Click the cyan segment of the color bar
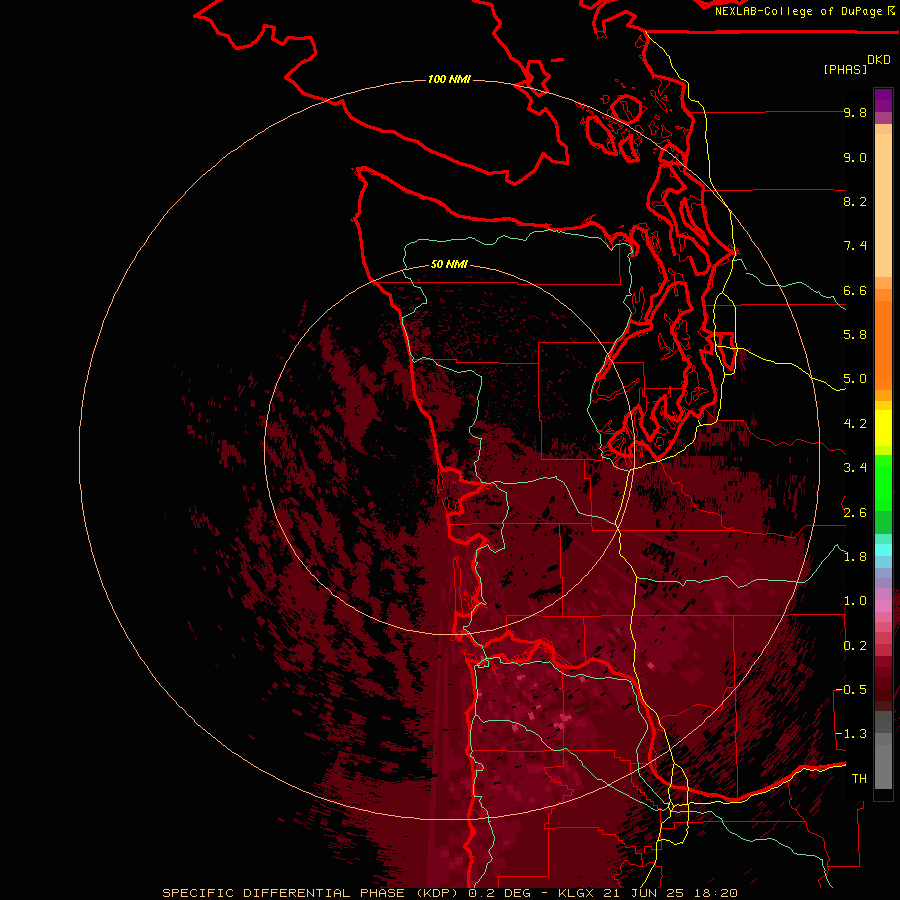The width and height of the screenshot is (900, 900). click(883, 550)
